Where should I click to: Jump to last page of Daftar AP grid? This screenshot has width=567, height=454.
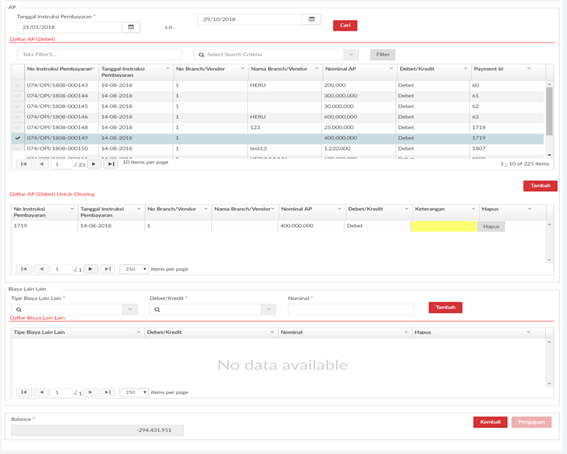point(111,164)
